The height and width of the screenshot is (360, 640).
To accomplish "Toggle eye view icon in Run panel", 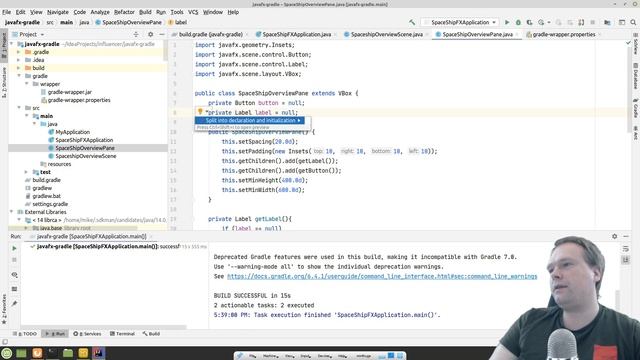I will pyautogui.click(x=14, y=275).
